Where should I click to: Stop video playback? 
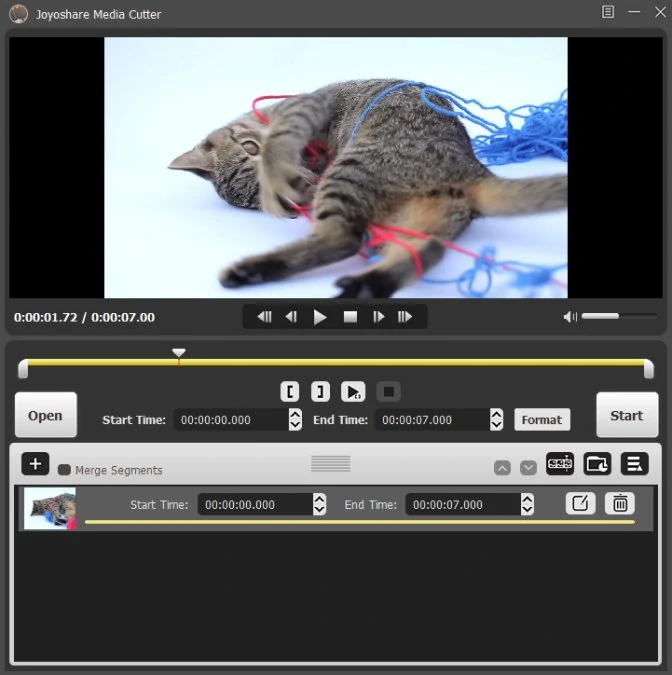(x=350, y=317)
